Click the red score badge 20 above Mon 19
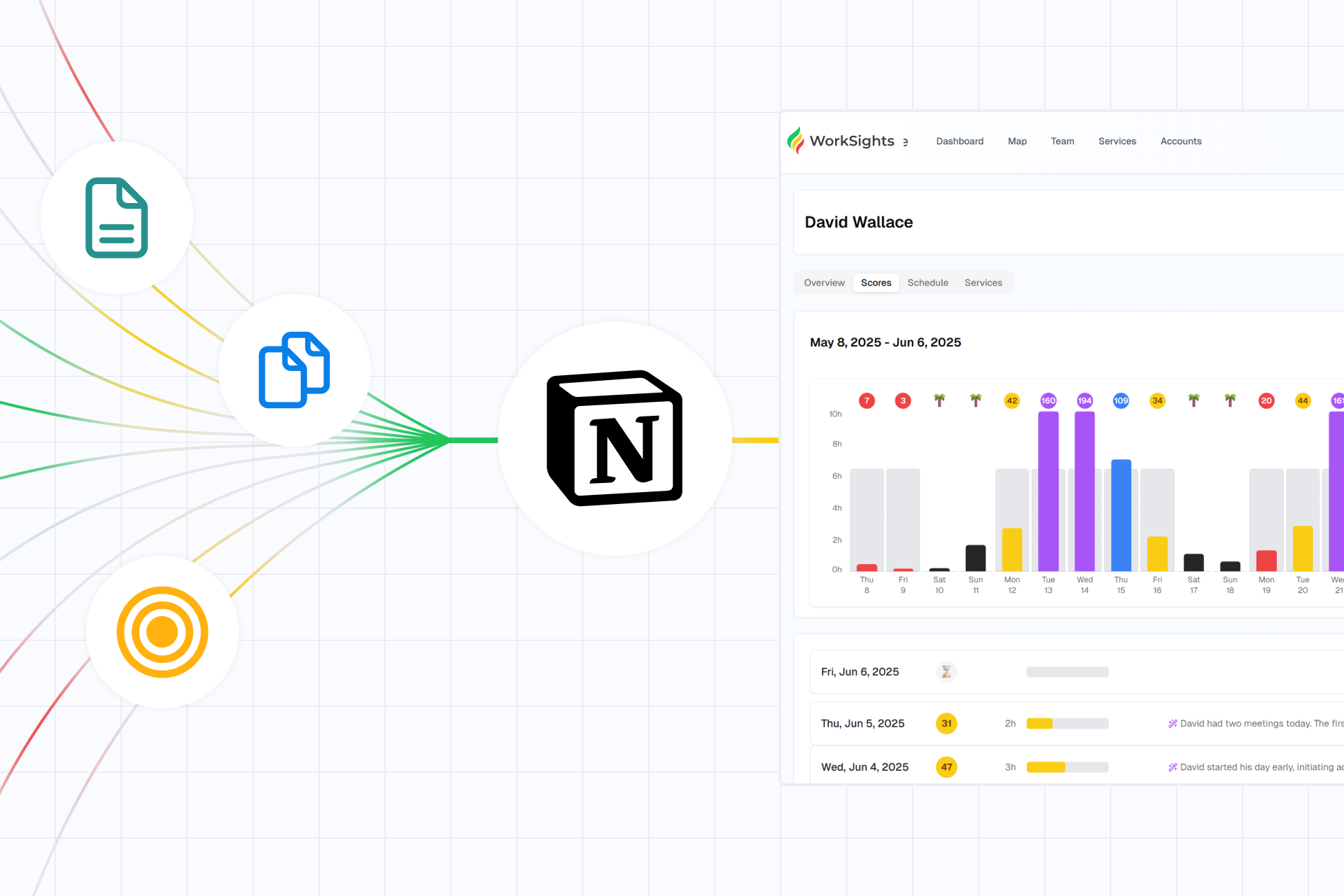Viewport: 1344px width, 896px height. click(1266, 401)
